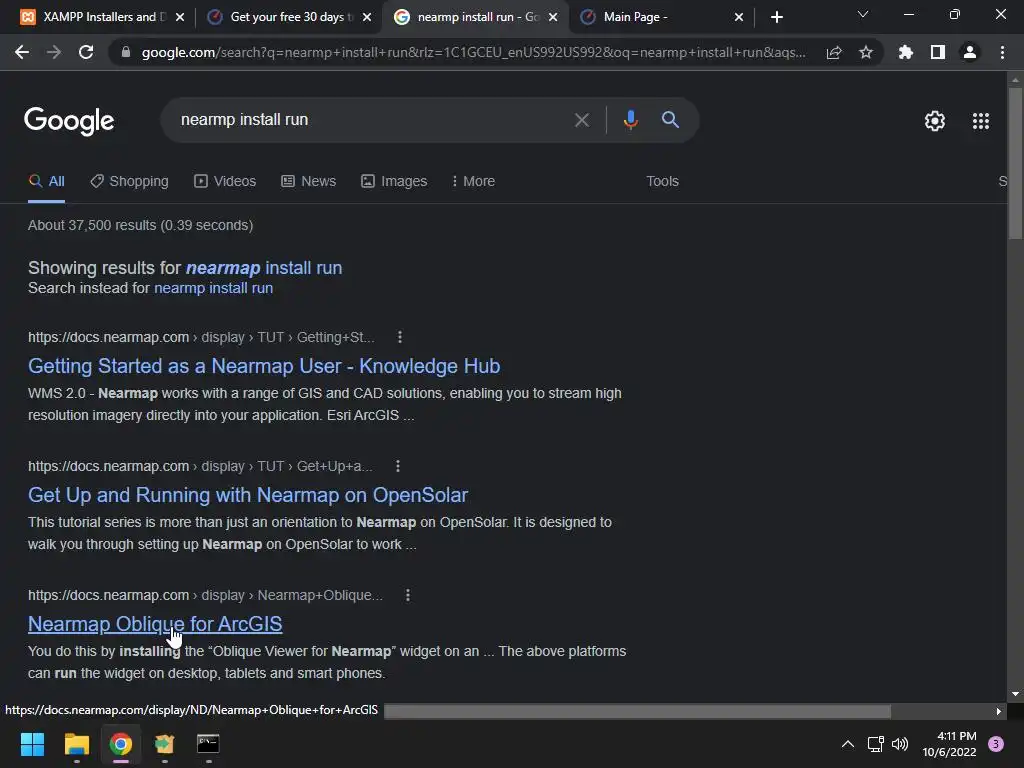Image resolution: width=1024 pixels, height=768 pixels.
Task: Go to Google homepage via logo
Action: [69, 121]
